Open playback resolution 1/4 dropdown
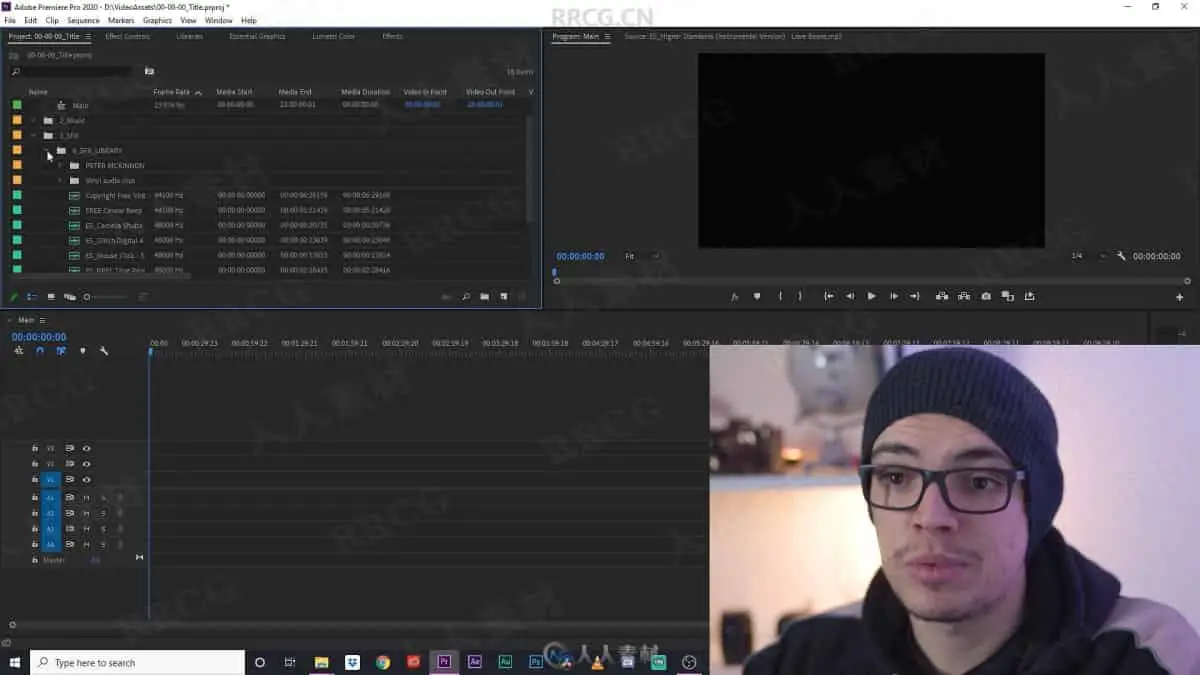 1088,256
